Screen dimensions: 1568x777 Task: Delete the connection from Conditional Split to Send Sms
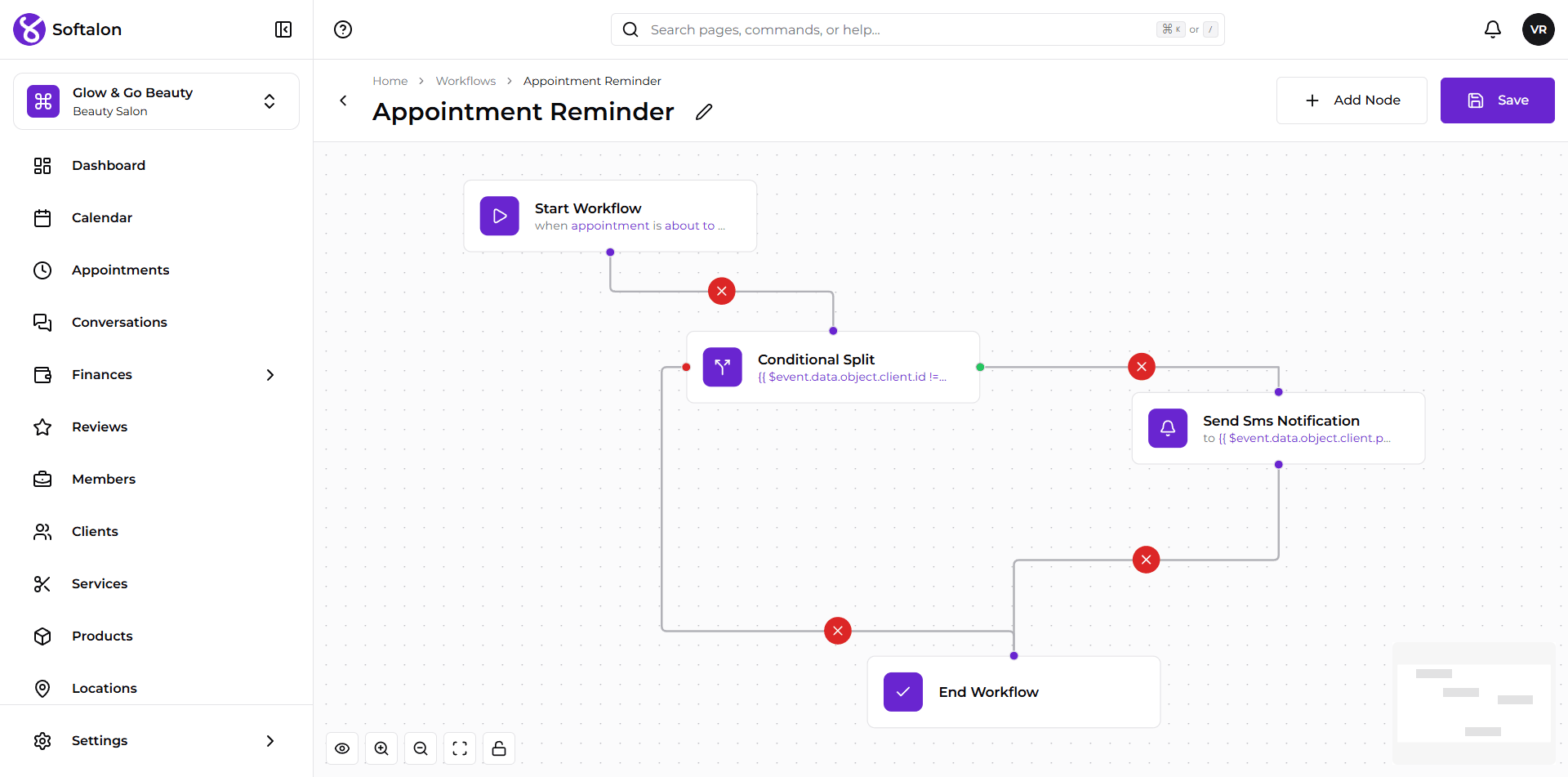click(x=1142, y=367)
